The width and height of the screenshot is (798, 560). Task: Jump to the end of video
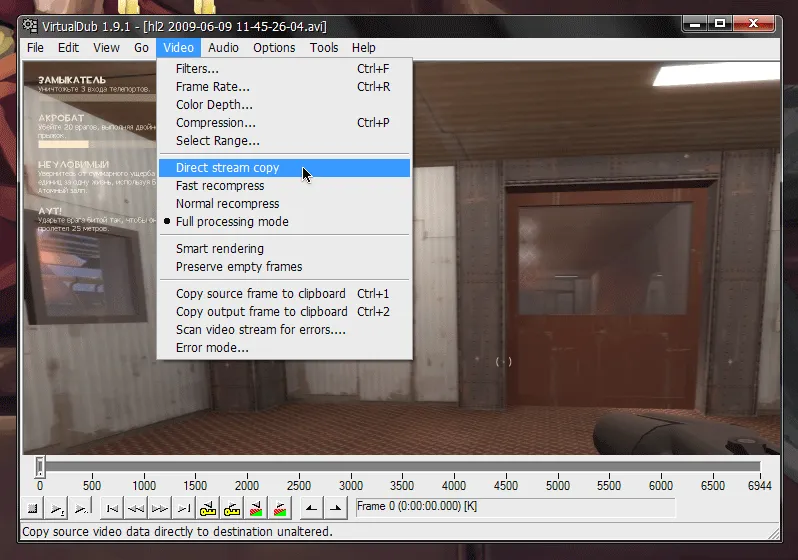[185, 508]
